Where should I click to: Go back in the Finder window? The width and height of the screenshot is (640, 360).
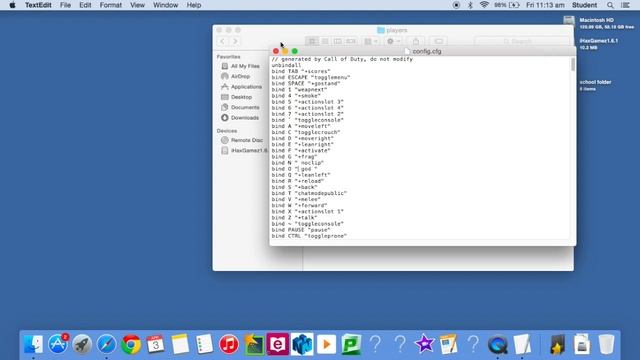222,41
